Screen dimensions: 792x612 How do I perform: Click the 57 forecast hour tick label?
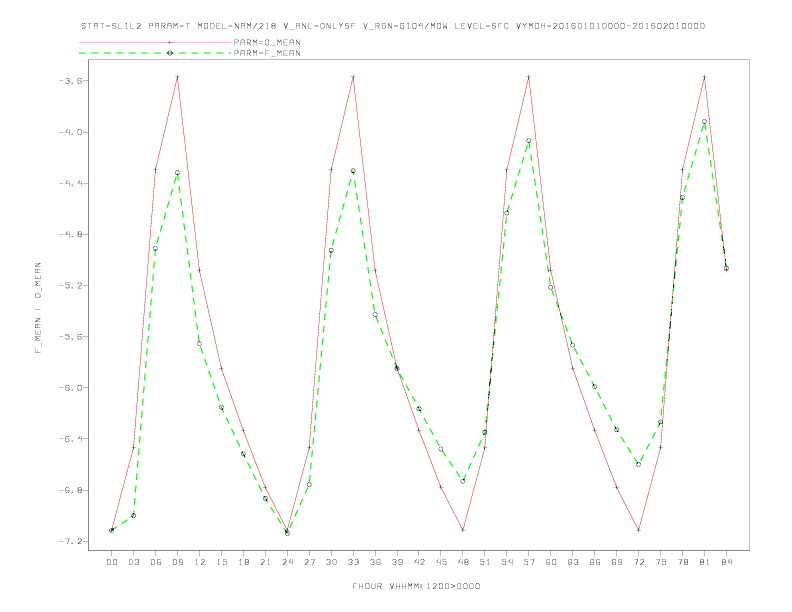coord(529,562)
